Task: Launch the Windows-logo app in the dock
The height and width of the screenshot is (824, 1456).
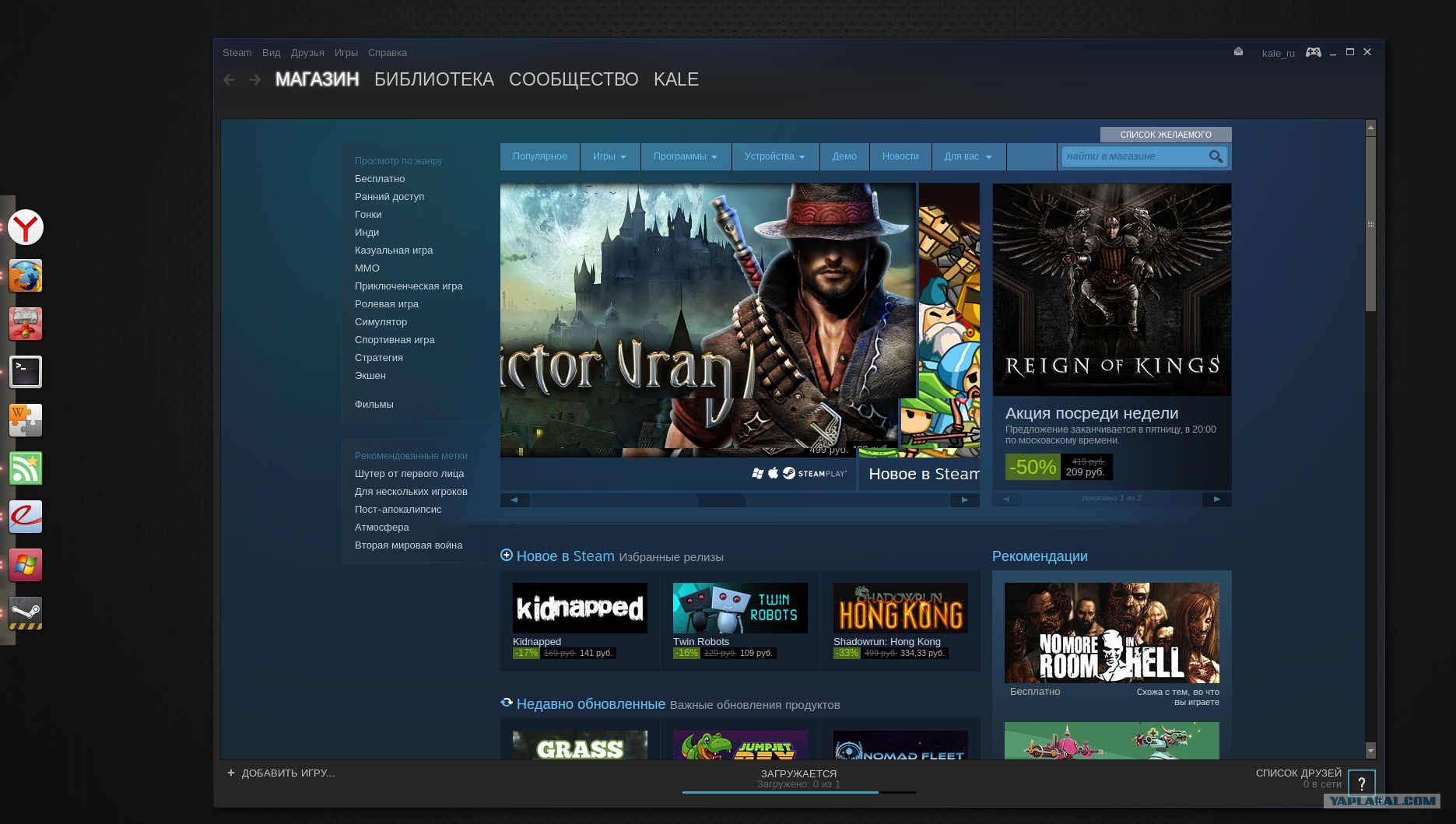Action: (x=26, y=565)
